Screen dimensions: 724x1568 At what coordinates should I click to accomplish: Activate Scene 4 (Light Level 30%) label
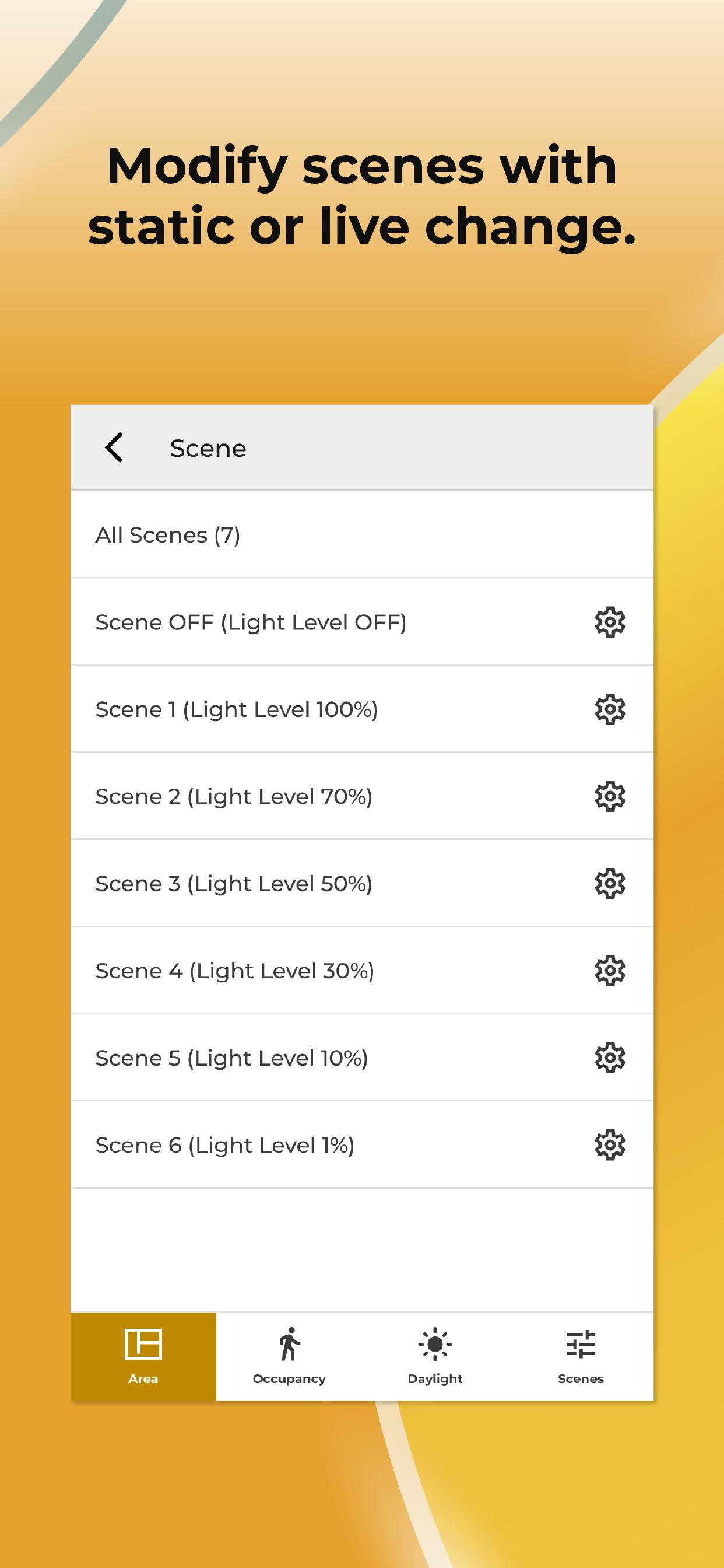click(235, 971)
